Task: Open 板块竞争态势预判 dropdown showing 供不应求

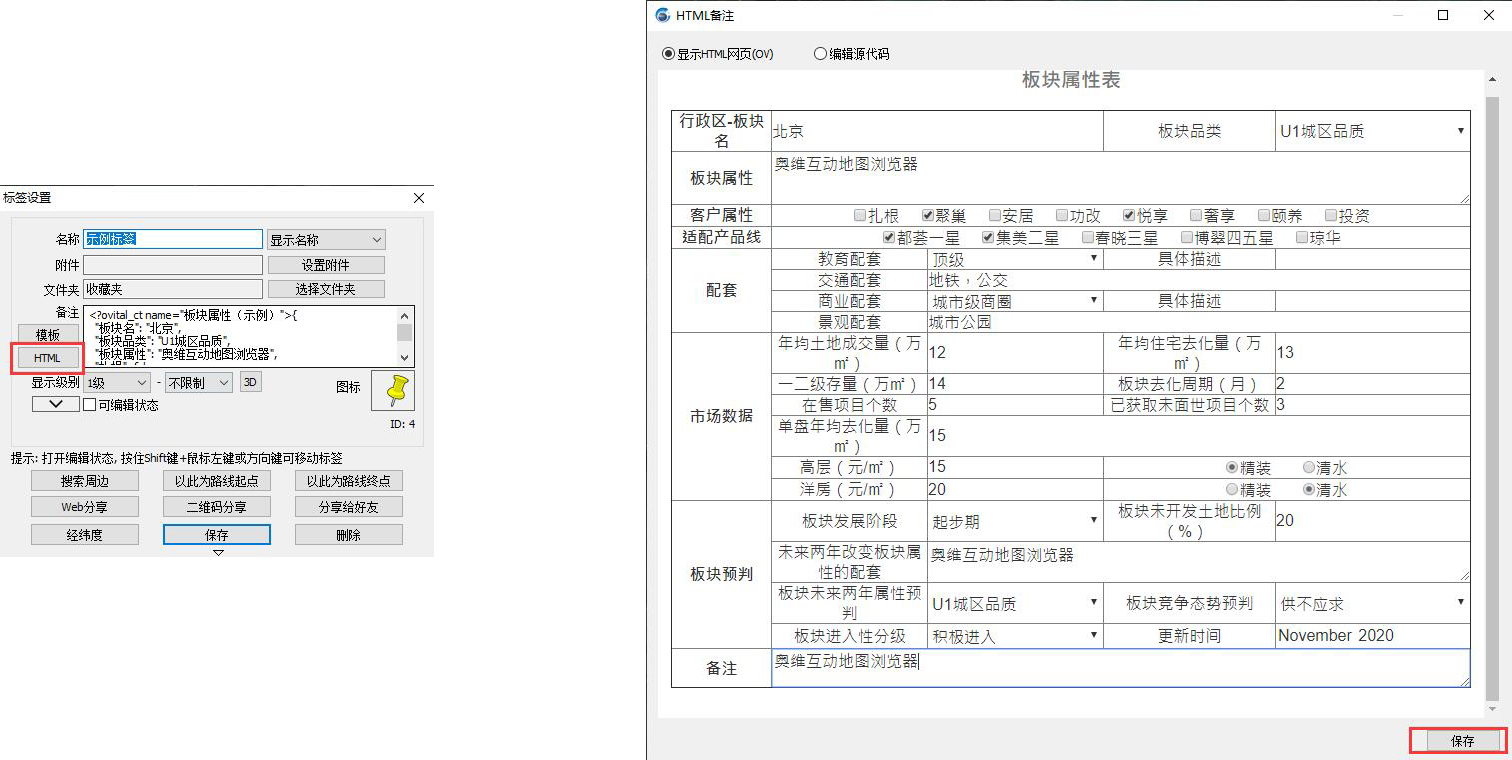Action: pyautogui.click(x=1373, y=604)
